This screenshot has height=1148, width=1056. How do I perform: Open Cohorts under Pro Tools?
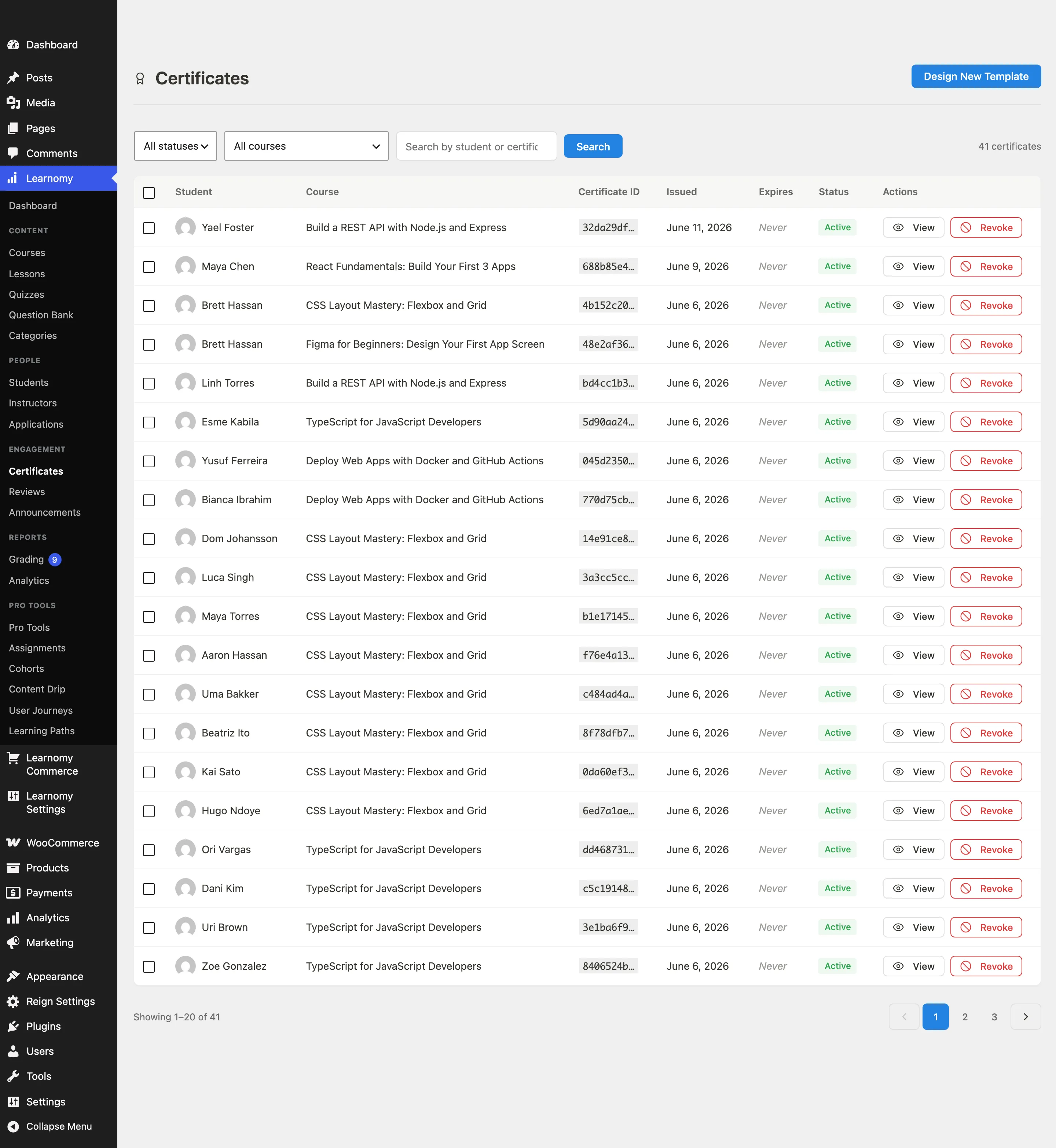pos(26,668)
